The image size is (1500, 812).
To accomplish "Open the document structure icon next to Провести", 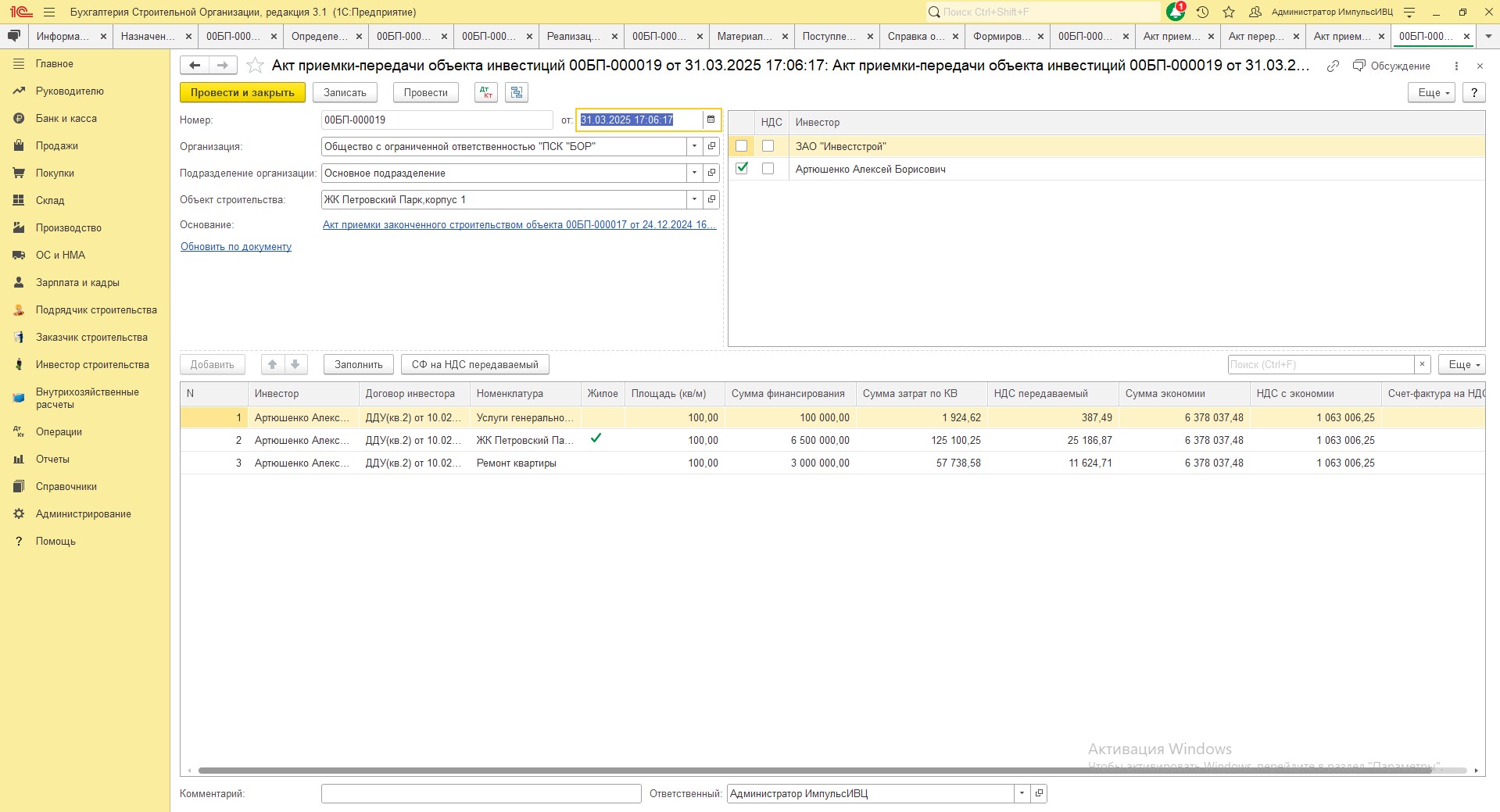I will [517, 92].
